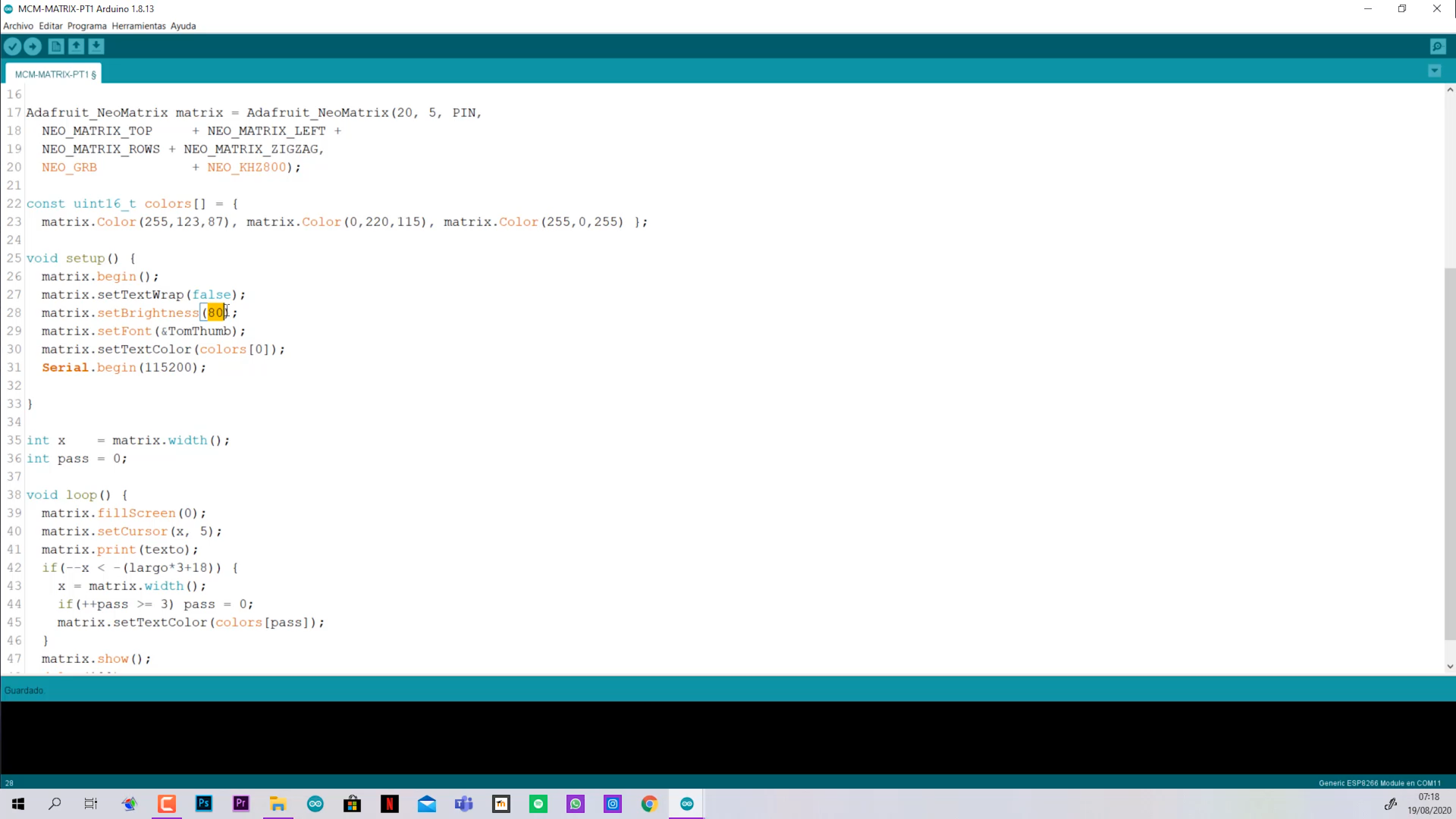Open Google Chrome from the taskbar

pyautogui.click(x=650, y=804)
